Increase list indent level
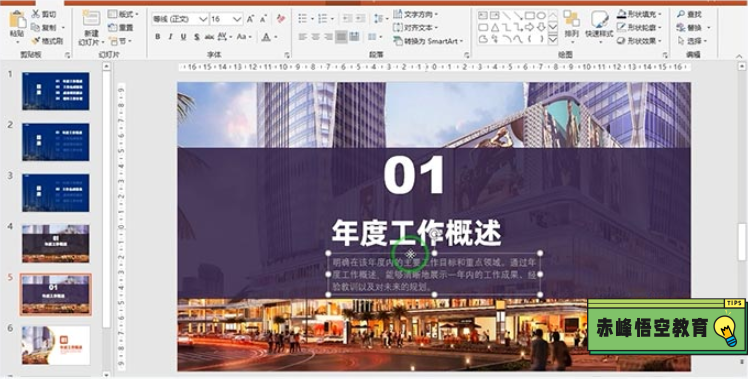The image size is (748, 379). 361,19
